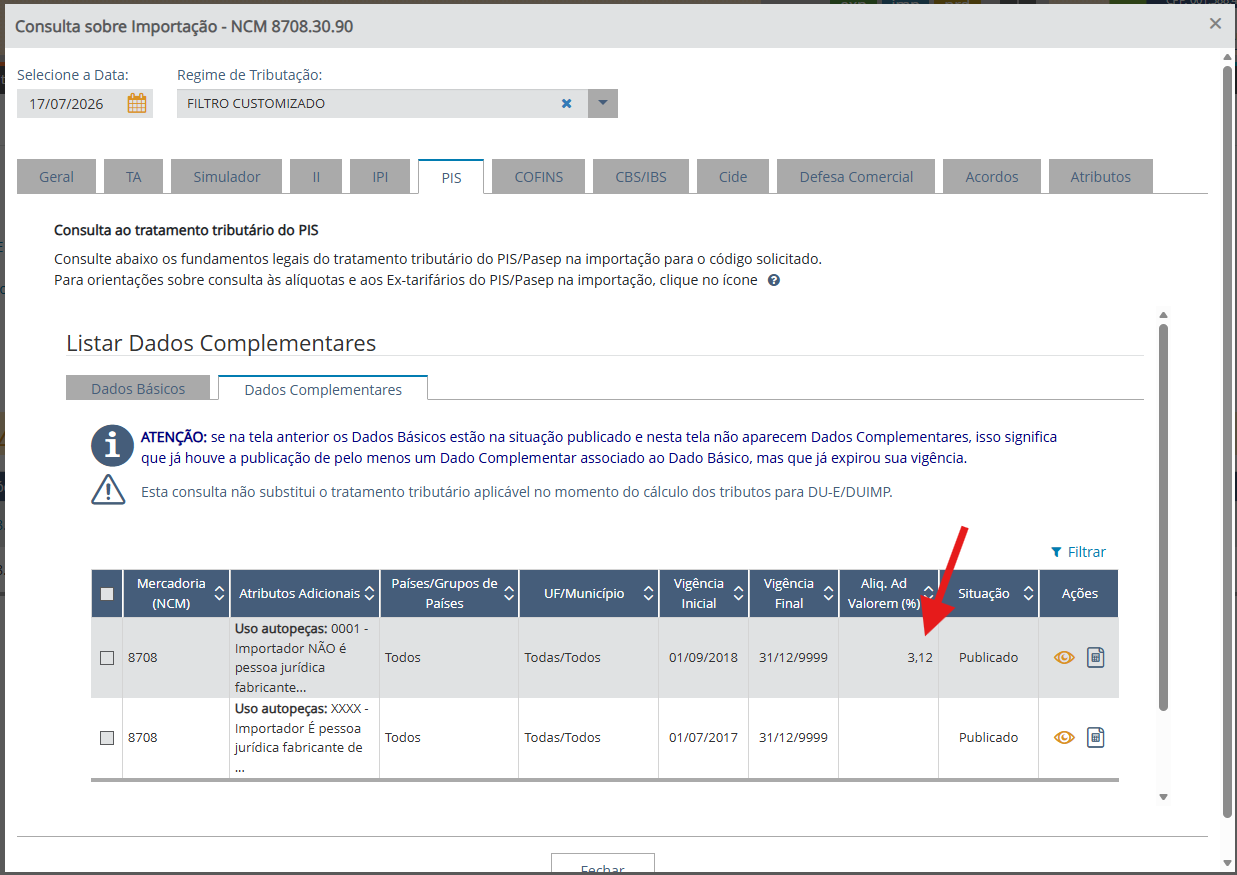This screenshot has height=875, width=1237.
Task: Click the date input field
Action: point(72,103)
